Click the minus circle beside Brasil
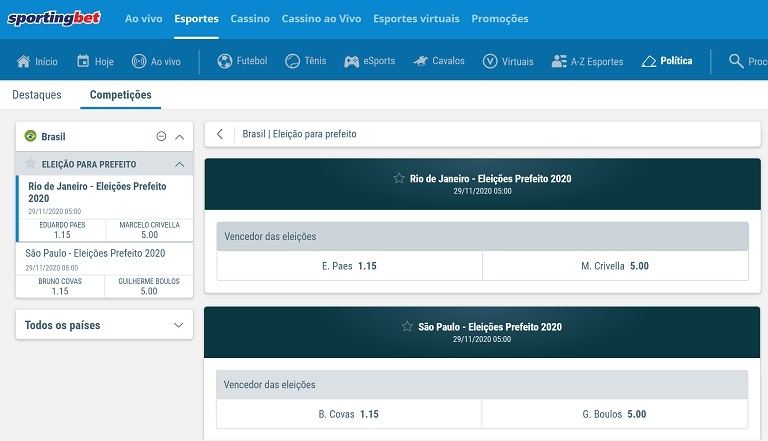 (x=161, y=137)
